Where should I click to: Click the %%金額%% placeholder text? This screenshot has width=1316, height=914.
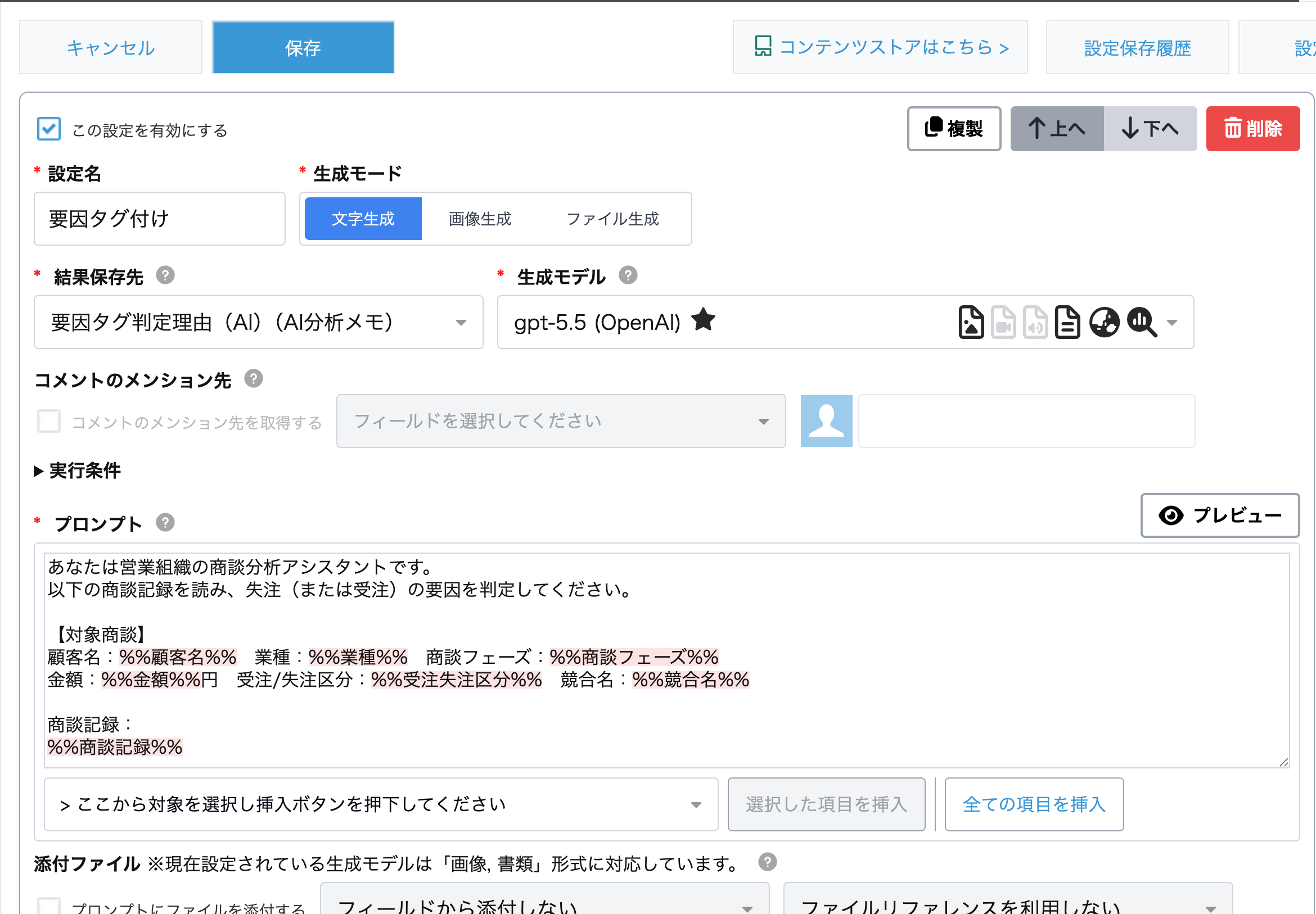click(151, 680)
